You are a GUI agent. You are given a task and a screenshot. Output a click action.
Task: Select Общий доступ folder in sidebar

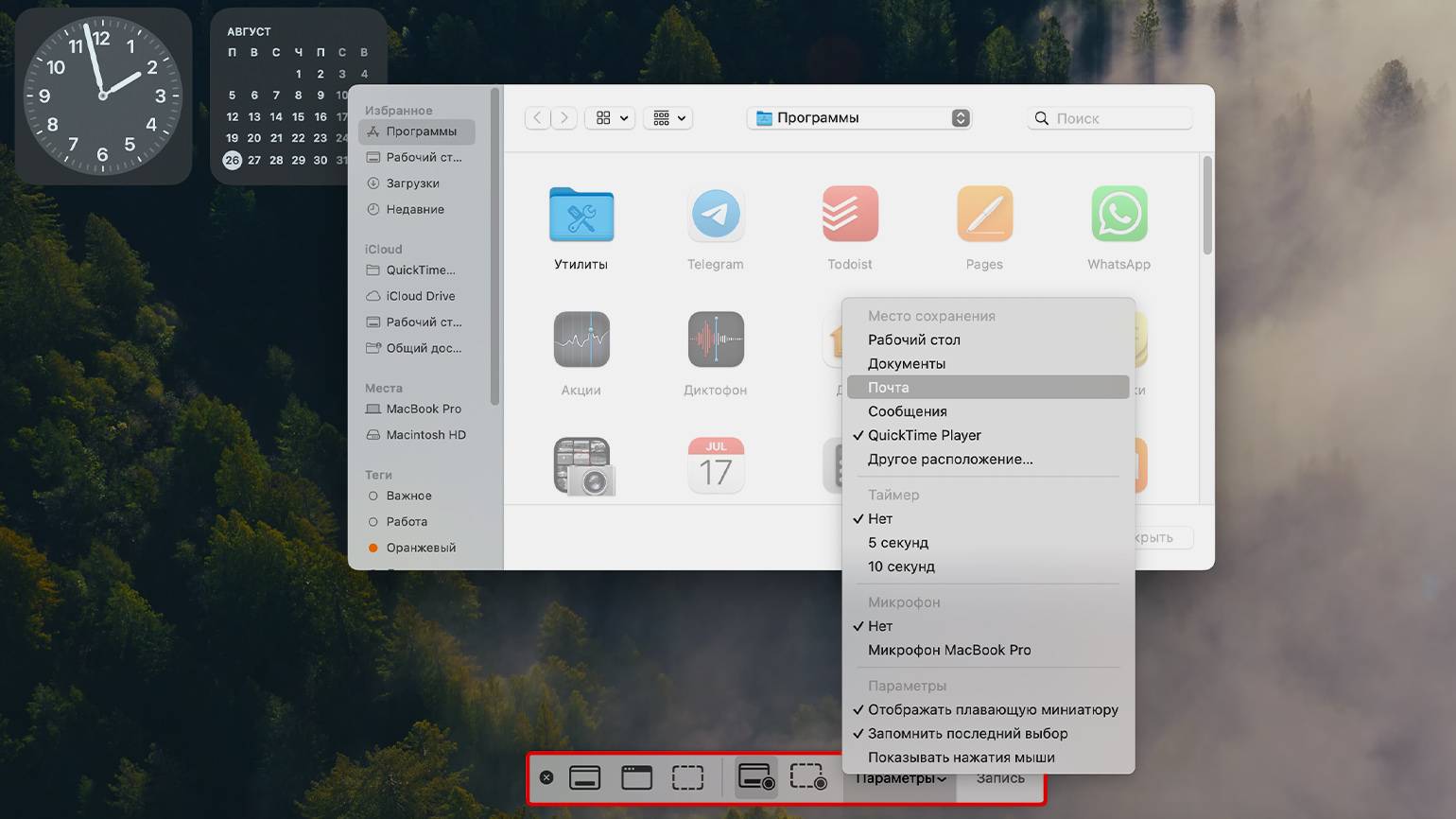coord(417,348)
